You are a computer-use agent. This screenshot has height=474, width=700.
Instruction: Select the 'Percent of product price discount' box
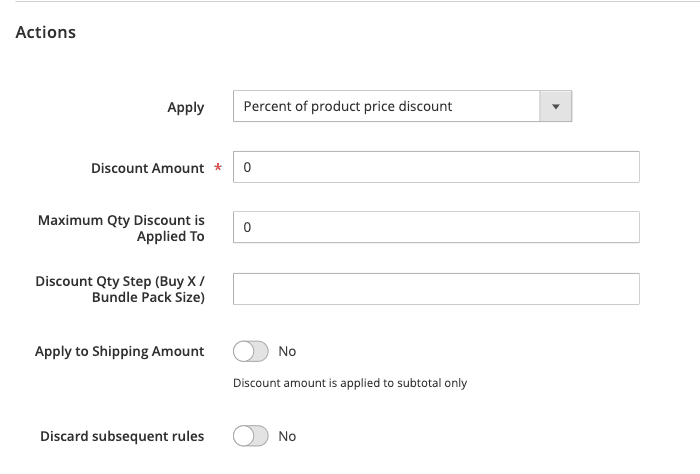click(x=387, y=106)
